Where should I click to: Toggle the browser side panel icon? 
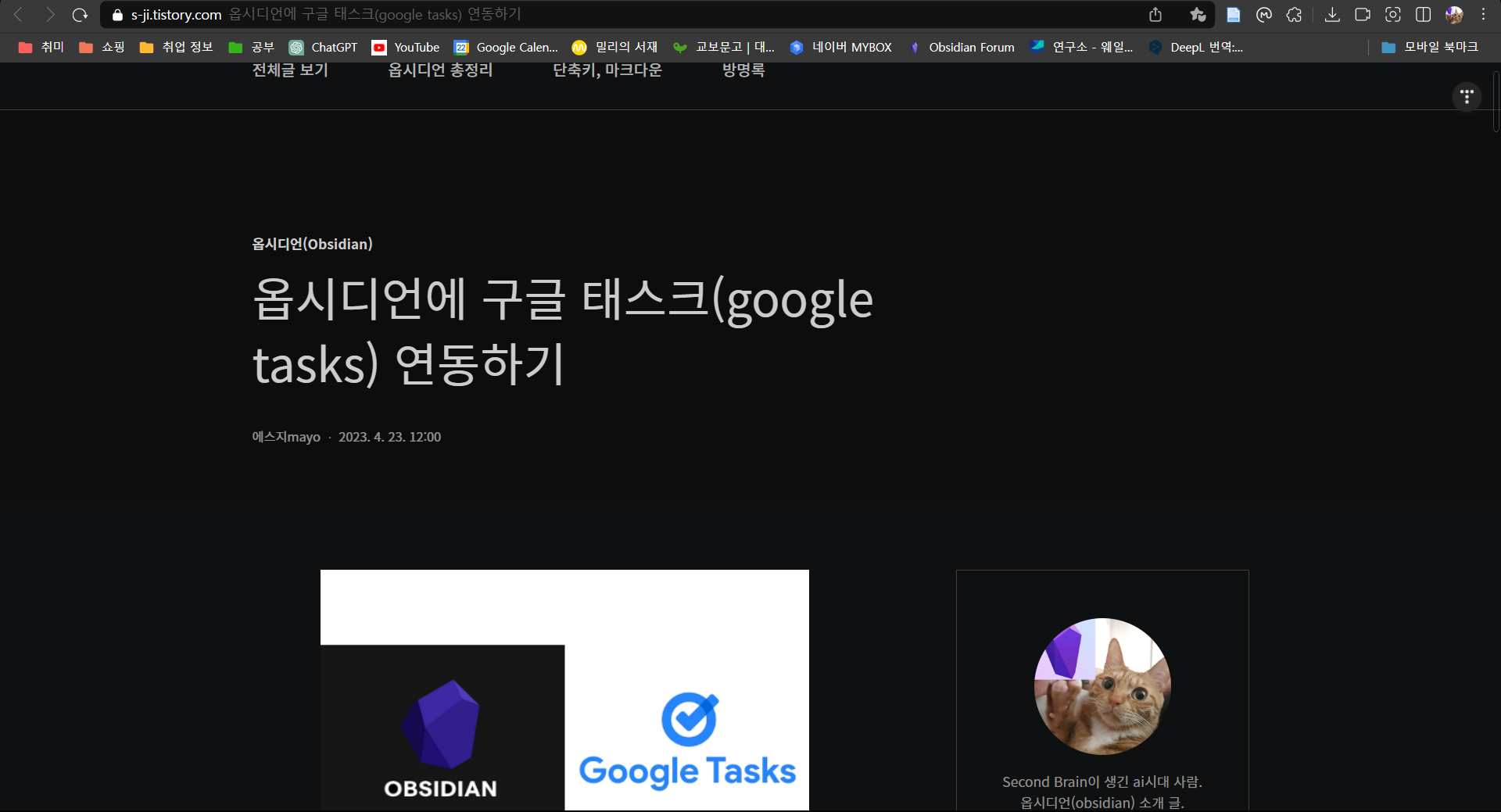click(1424, 14)
